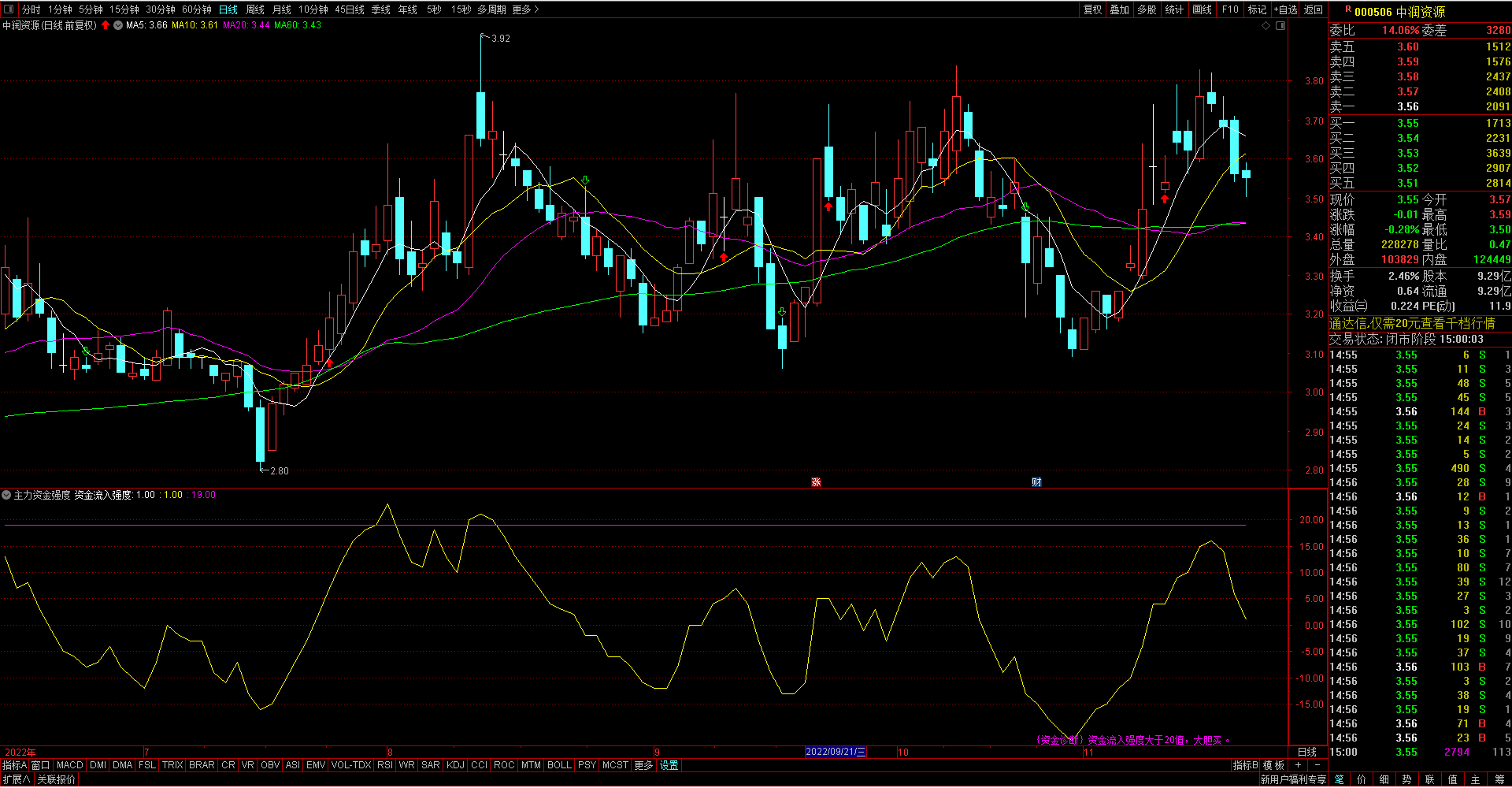Viewport: 1512px width, 788px height.
Task: Click the R badge before stock code
Action: coord(1348,10)
